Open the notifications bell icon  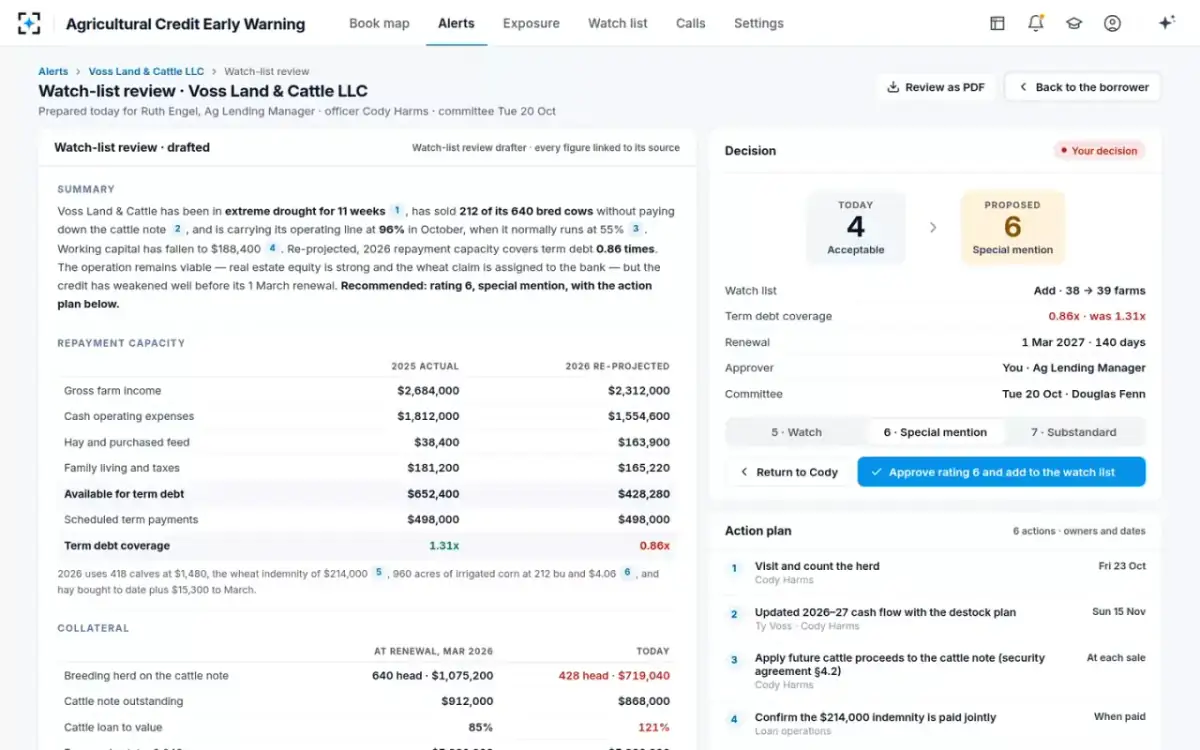point(1035,23)
